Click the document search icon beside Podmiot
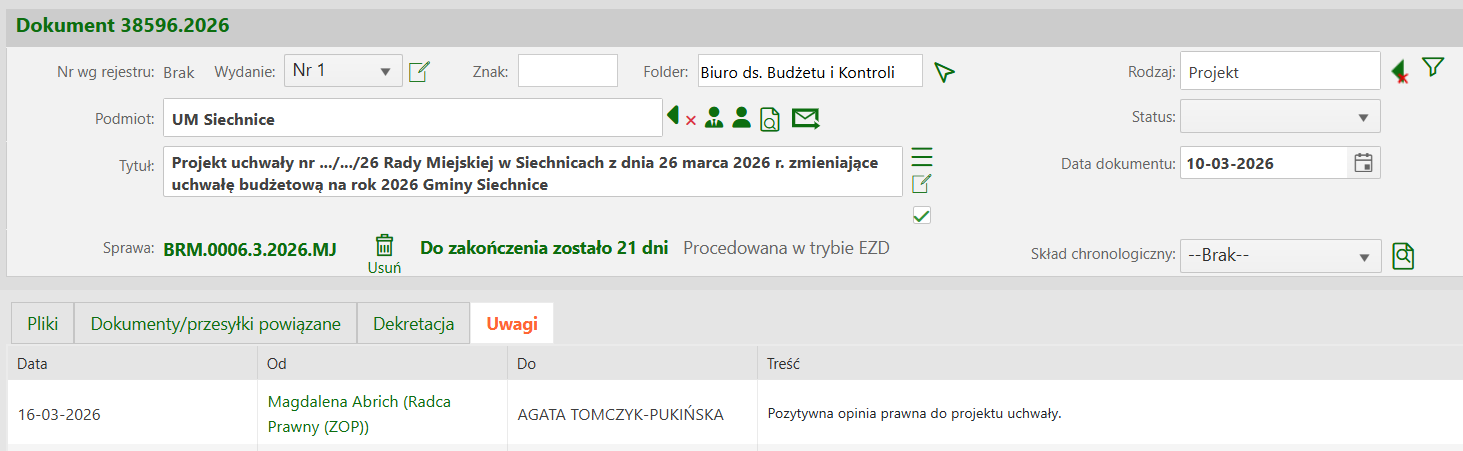1463x451 pixels. coord(769,119)
